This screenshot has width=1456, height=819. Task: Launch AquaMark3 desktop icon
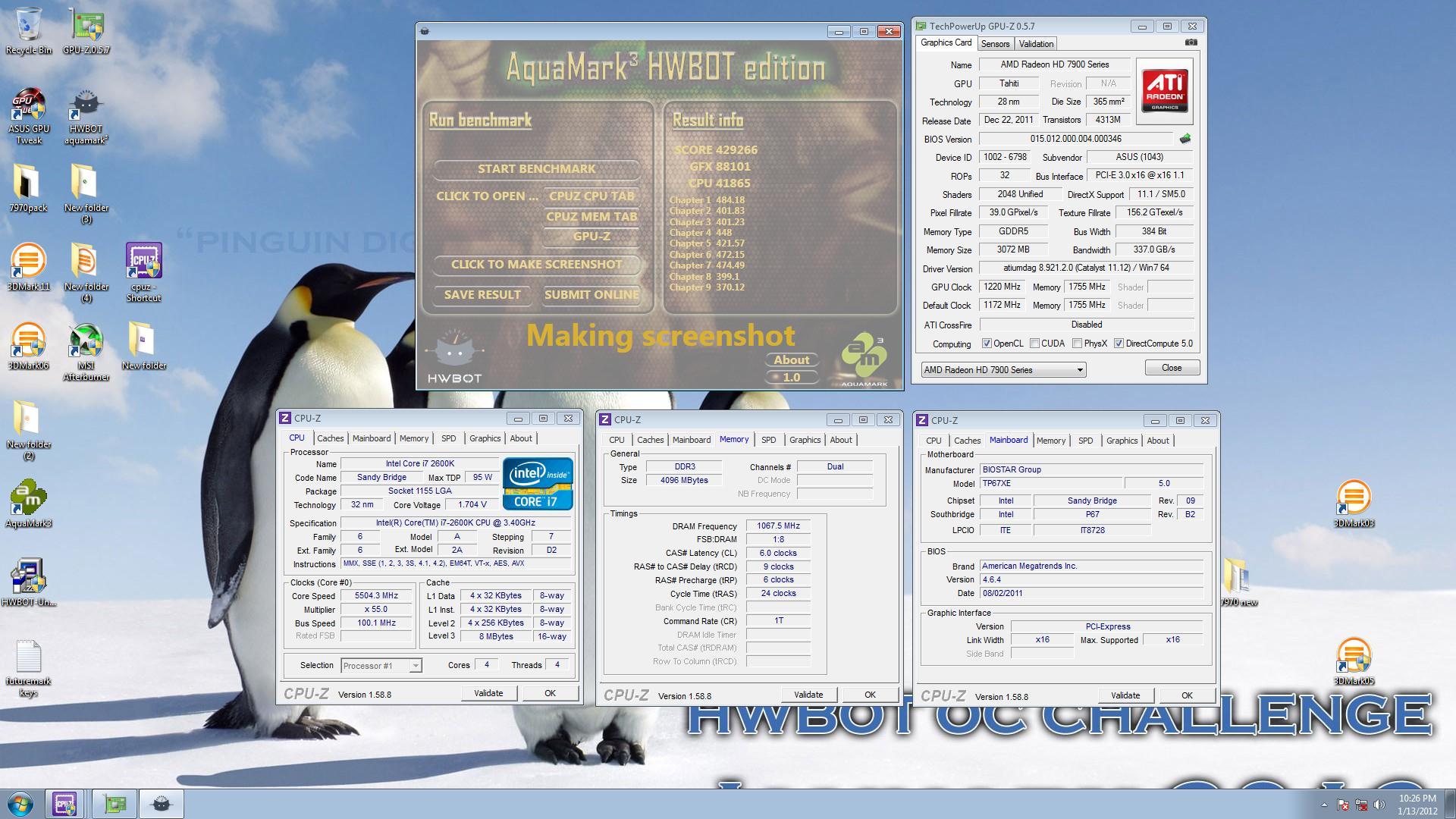tap(29, 504)
